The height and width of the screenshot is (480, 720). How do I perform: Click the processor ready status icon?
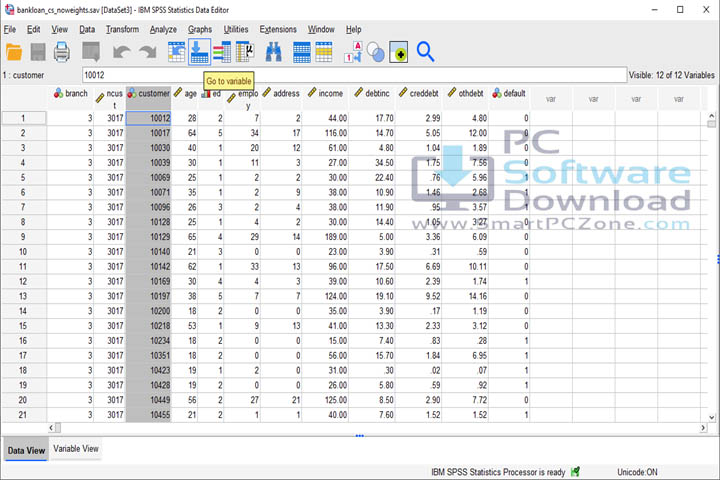(575, 472)
